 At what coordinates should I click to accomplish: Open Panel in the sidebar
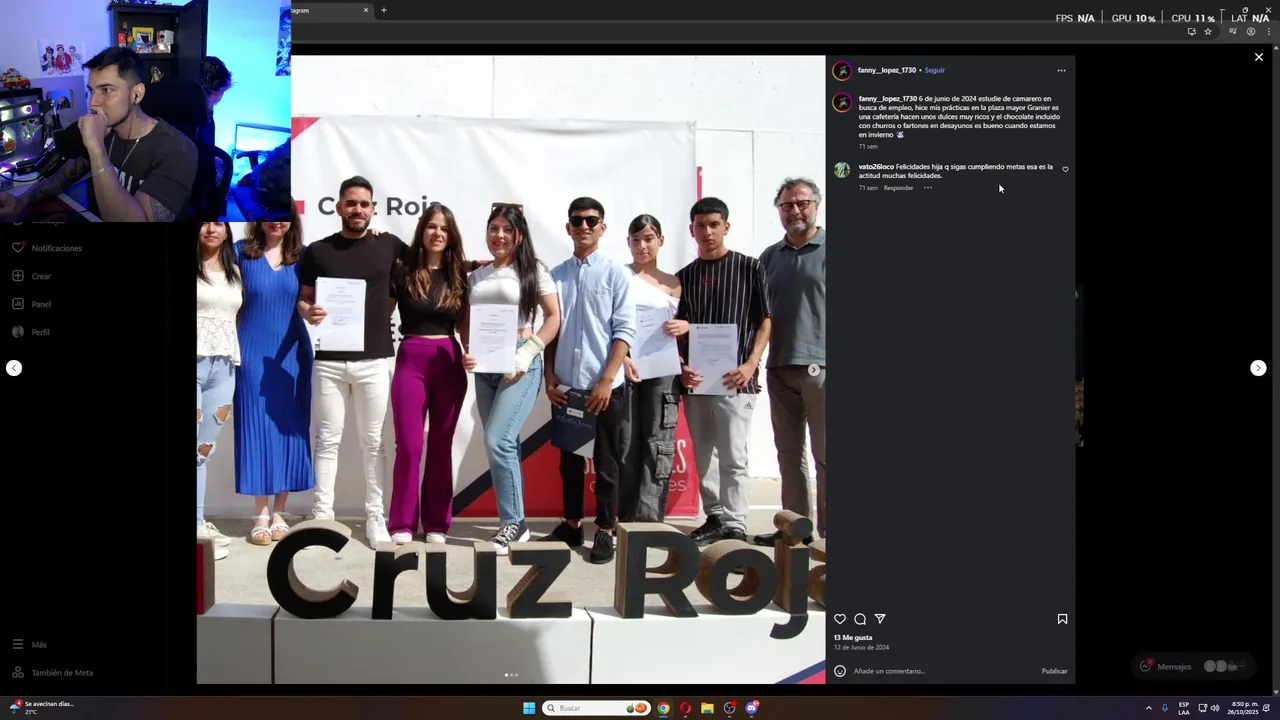click(31, 304)
